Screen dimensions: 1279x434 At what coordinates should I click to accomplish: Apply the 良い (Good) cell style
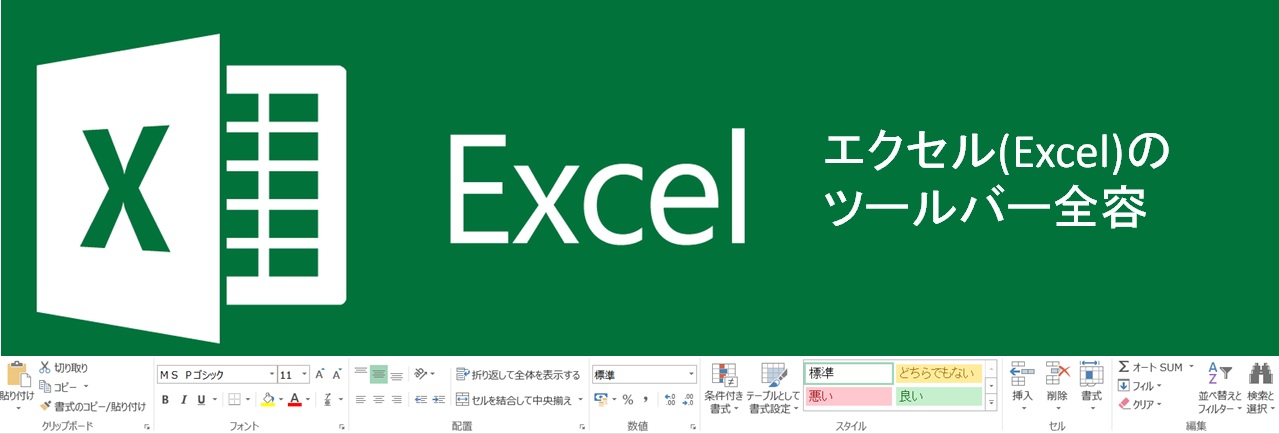pyautogui.click(x=939, y=396)
